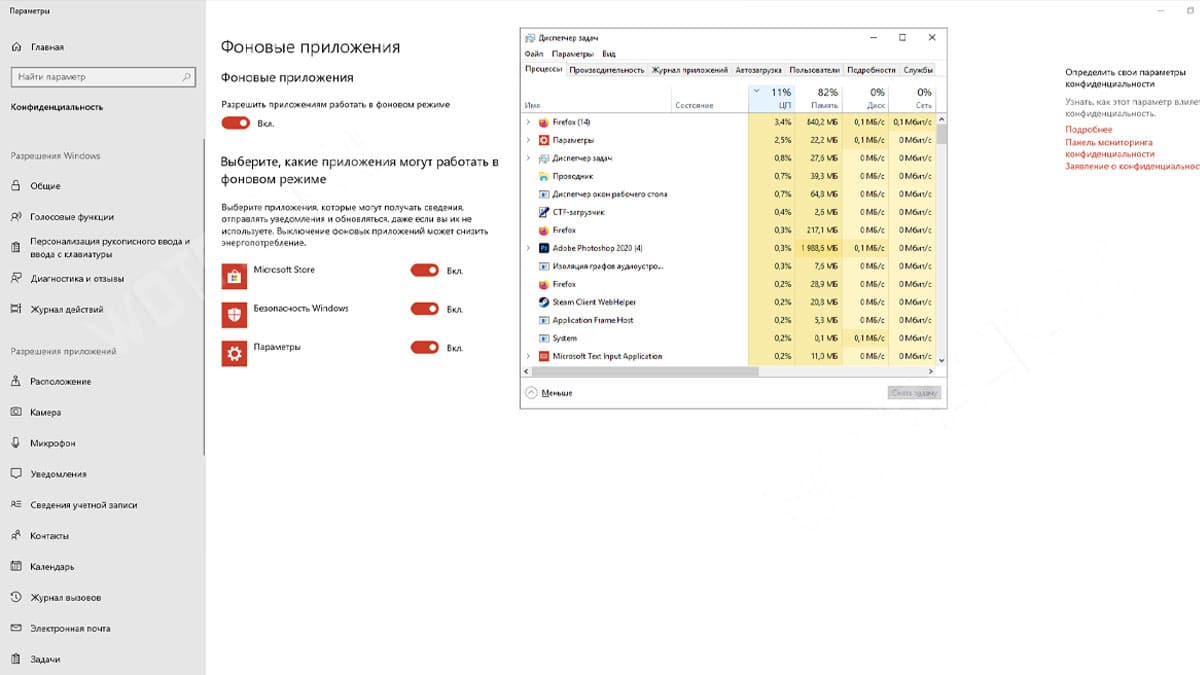Click the Найти параметр search field
Screen dimensions: 1200x675
click(x=102, y=77)
